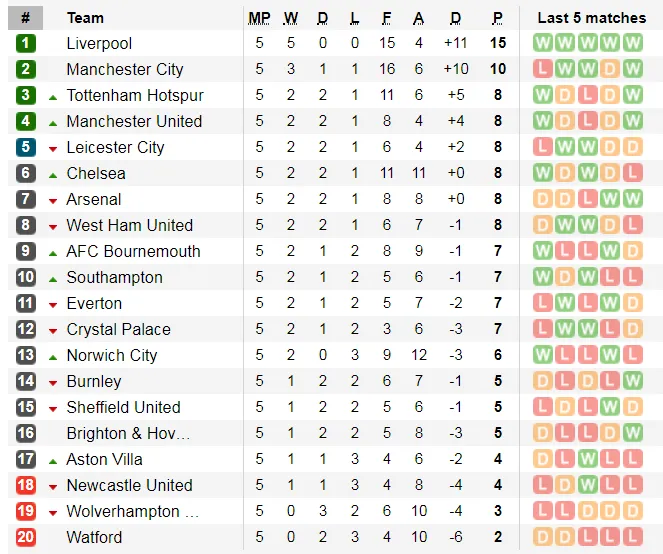Screen dimensions: 663x554
Task: Open the Liverpool team link
Action: coord(99,43)
